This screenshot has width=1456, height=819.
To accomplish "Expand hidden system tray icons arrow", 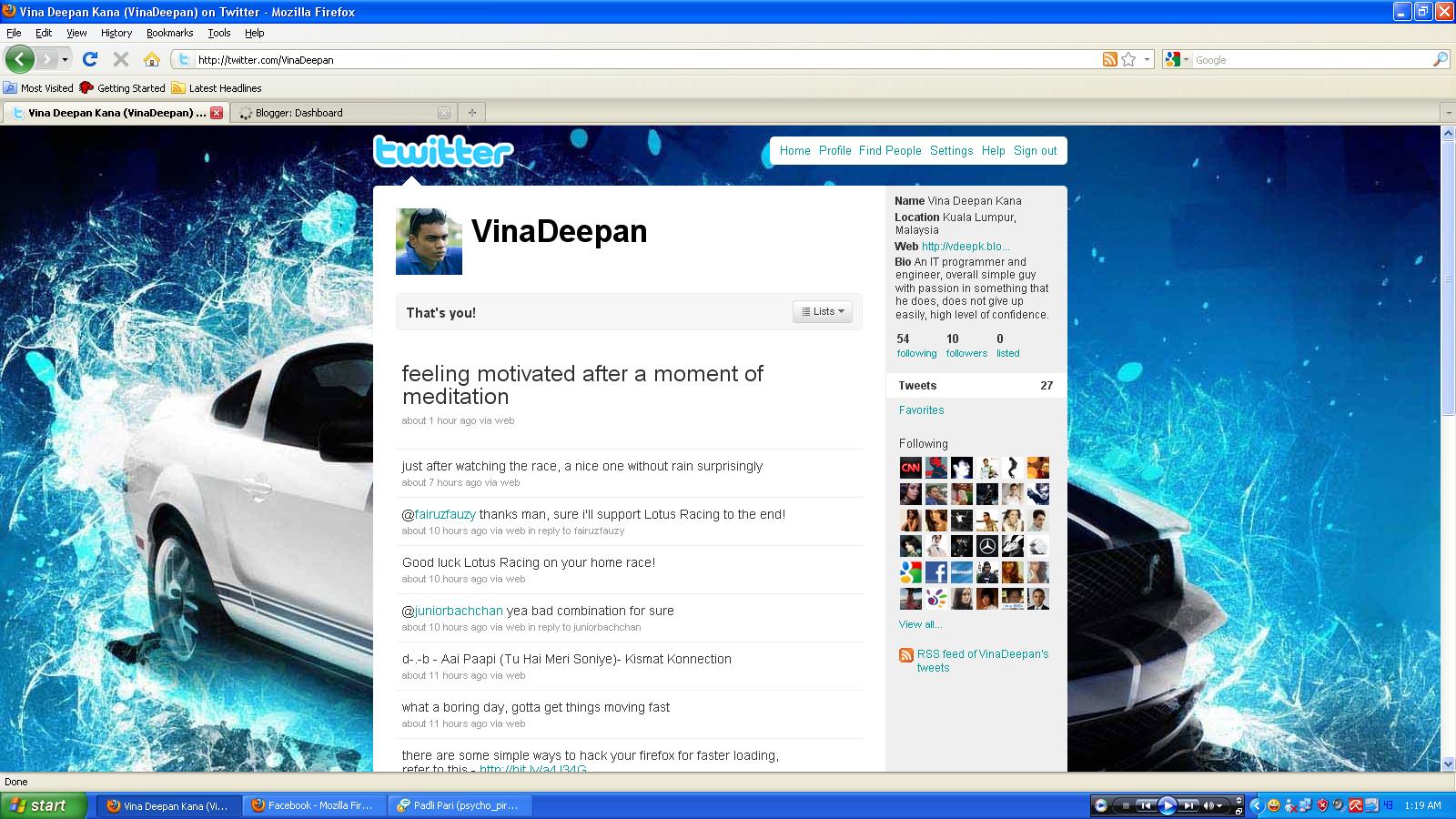I will point(1257,805).
